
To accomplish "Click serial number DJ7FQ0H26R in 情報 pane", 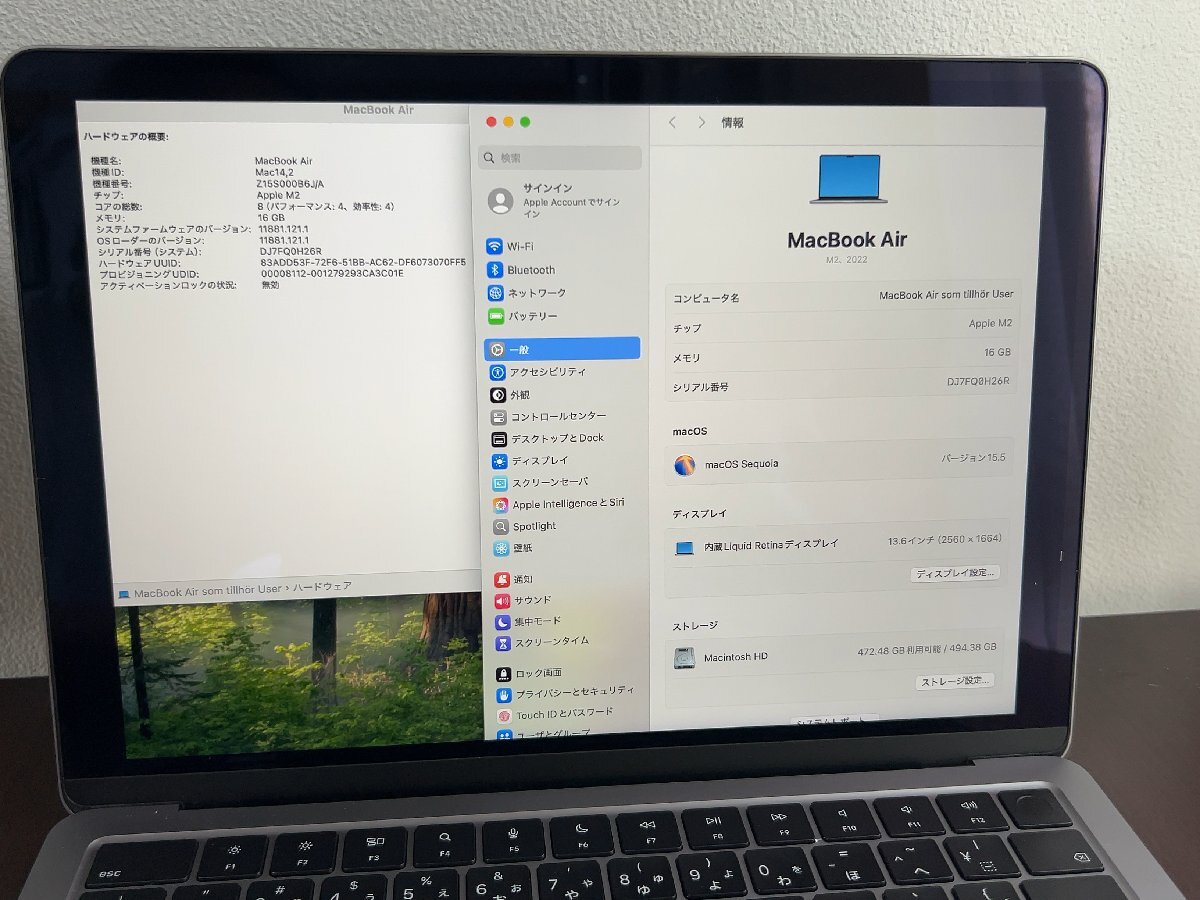I will pos(978,381).
